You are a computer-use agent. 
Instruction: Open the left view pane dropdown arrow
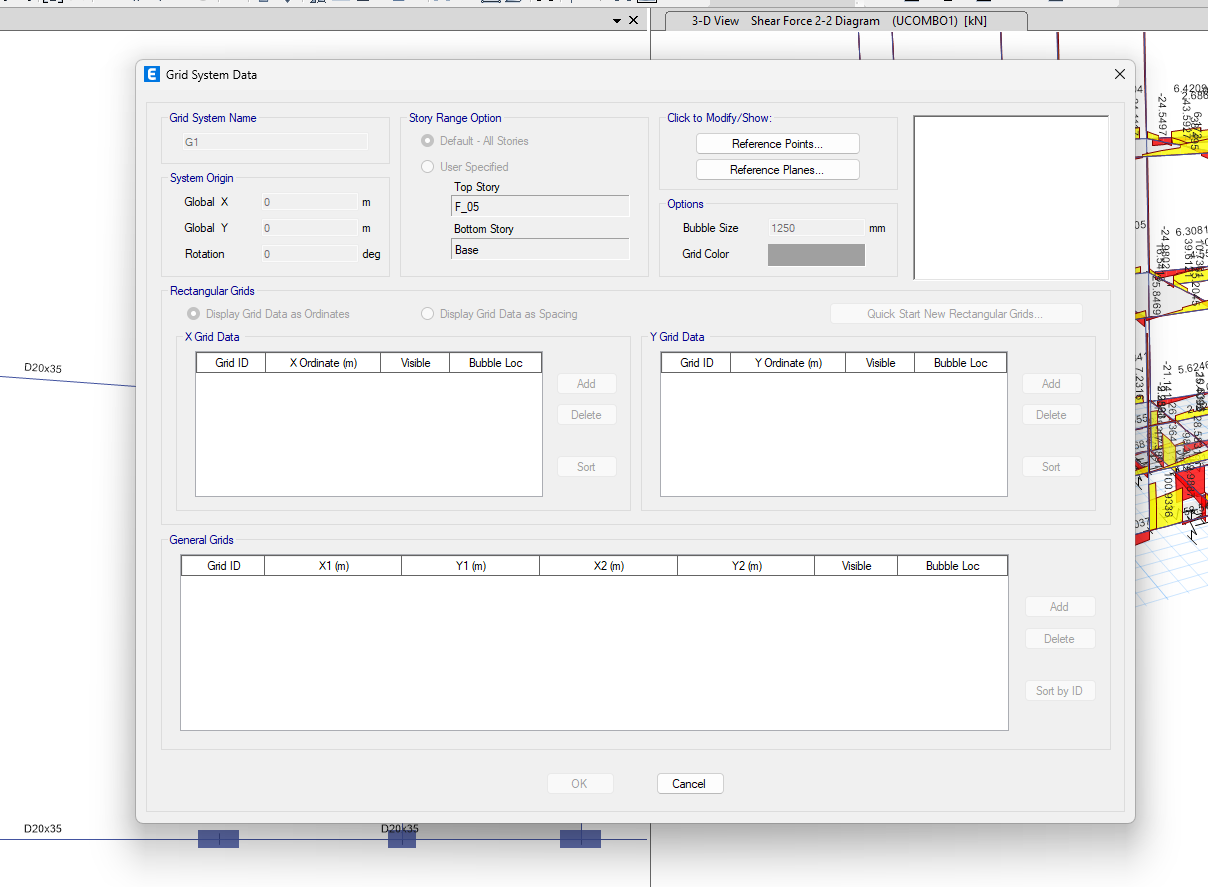point(616,20)
